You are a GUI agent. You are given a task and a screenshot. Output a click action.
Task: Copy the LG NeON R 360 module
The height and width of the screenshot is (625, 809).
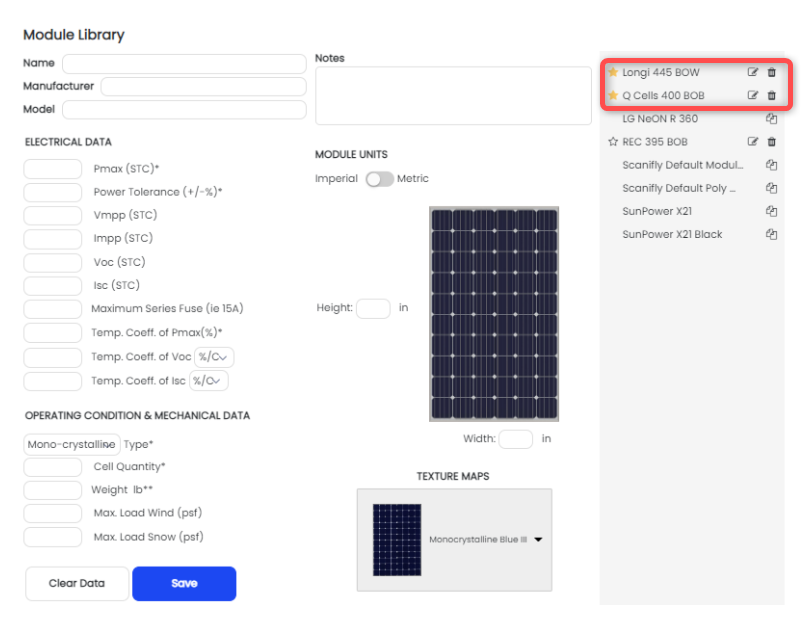click(x=771, y=119)
